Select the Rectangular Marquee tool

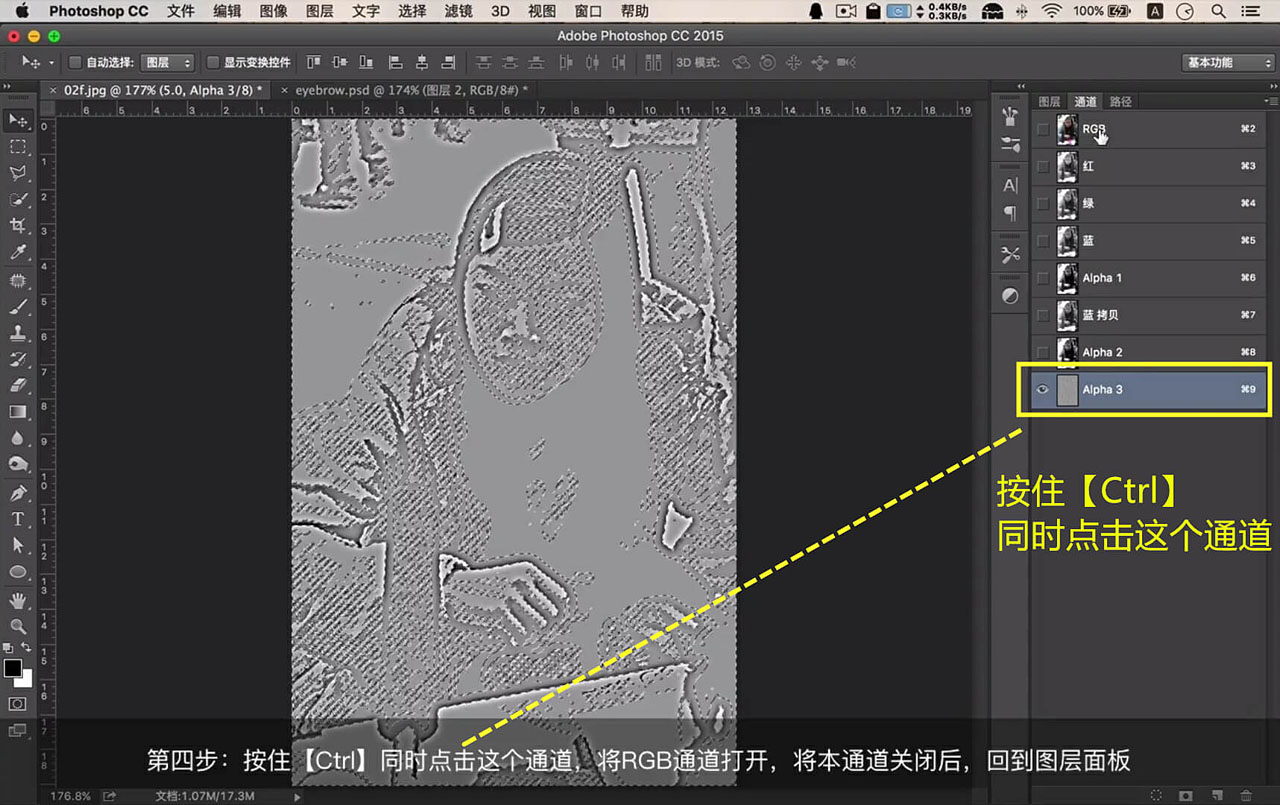[17, 147]
